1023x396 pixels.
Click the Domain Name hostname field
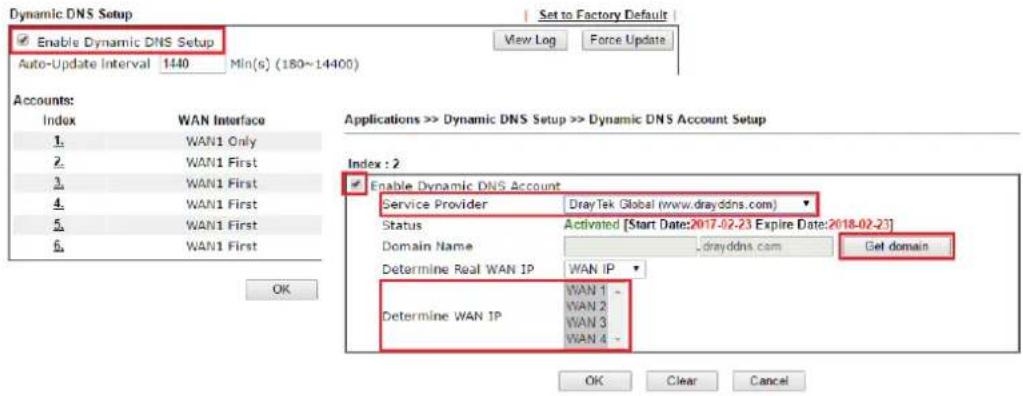coord(630,248)
